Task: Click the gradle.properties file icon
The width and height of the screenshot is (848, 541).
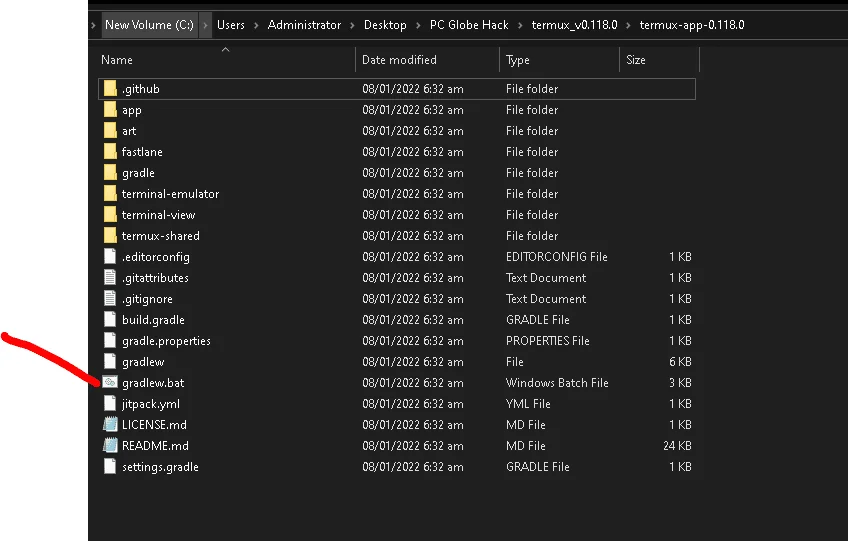Action: click(x=110, y=341)
